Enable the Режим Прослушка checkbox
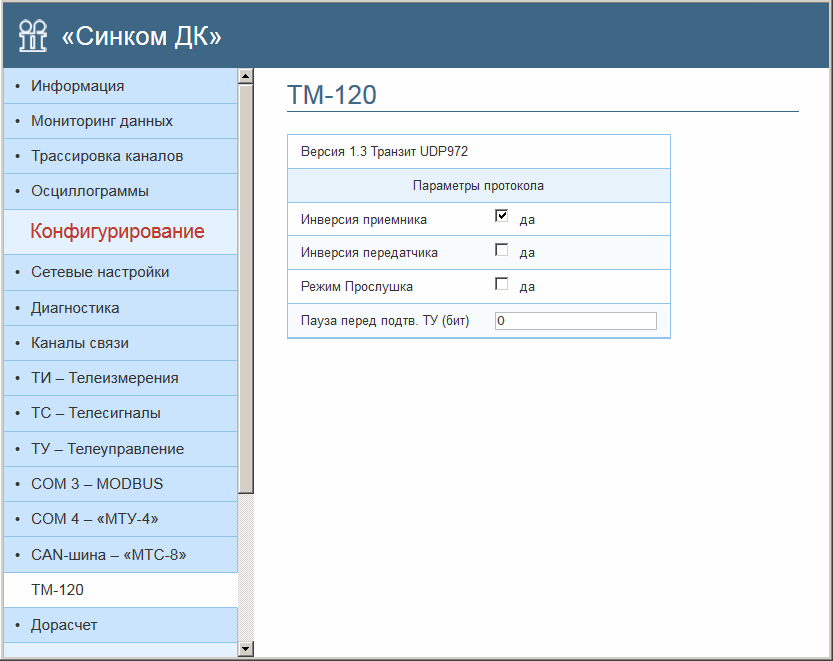Screen dimensions: 833x661 (x=502, y=284)
